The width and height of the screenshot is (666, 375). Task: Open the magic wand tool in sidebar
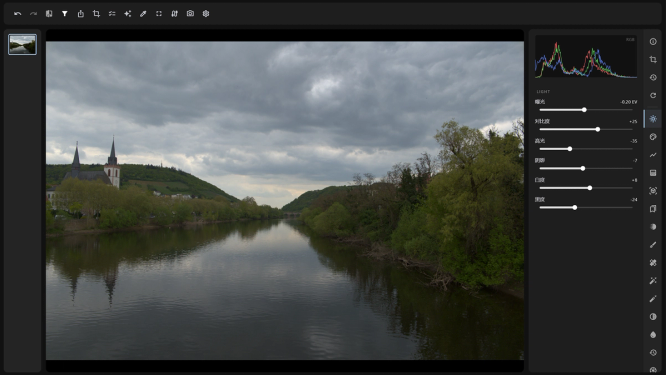point(653,280)
